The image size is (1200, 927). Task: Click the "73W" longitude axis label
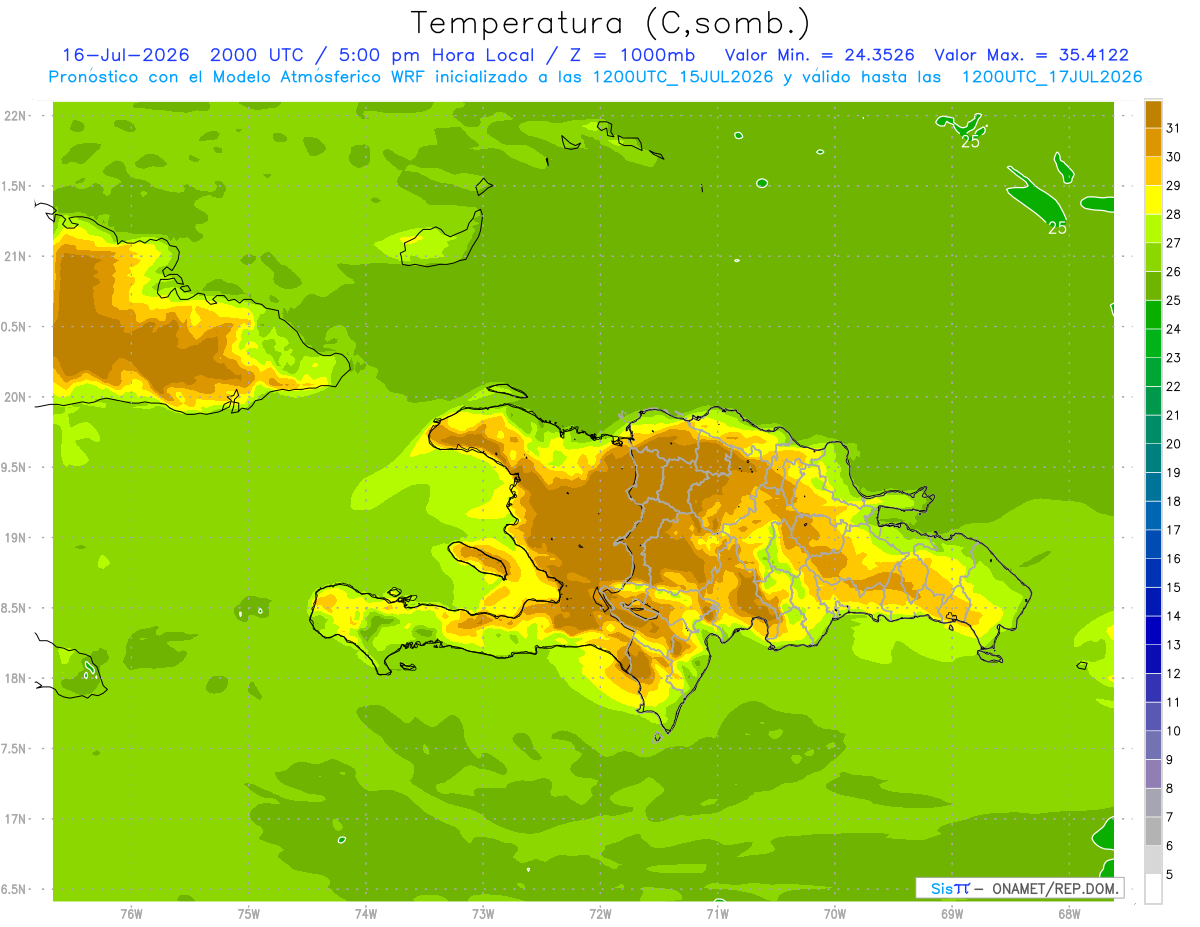click(x=483, y=914)
